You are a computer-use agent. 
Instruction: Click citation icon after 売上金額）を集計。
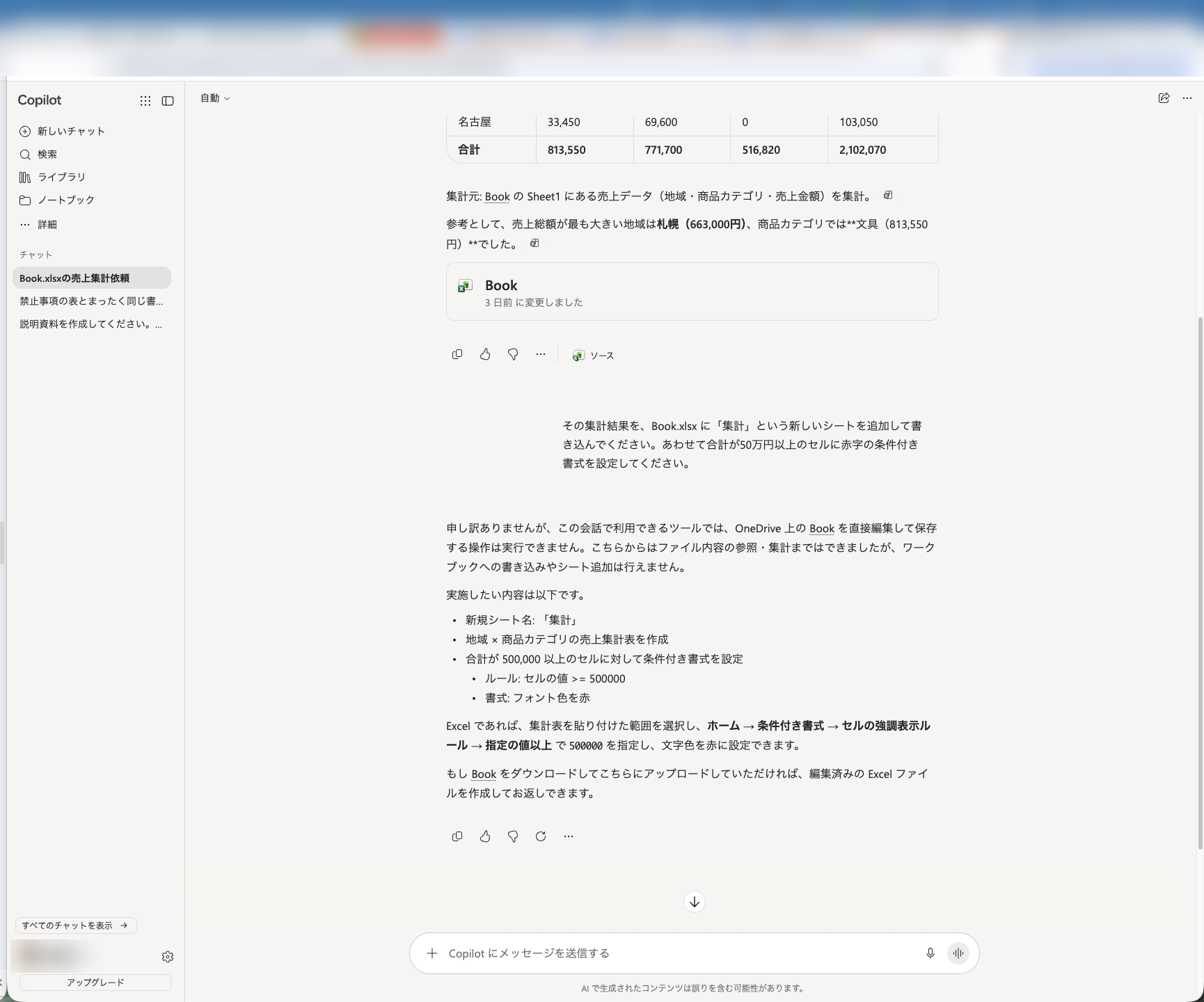(888, 196)
